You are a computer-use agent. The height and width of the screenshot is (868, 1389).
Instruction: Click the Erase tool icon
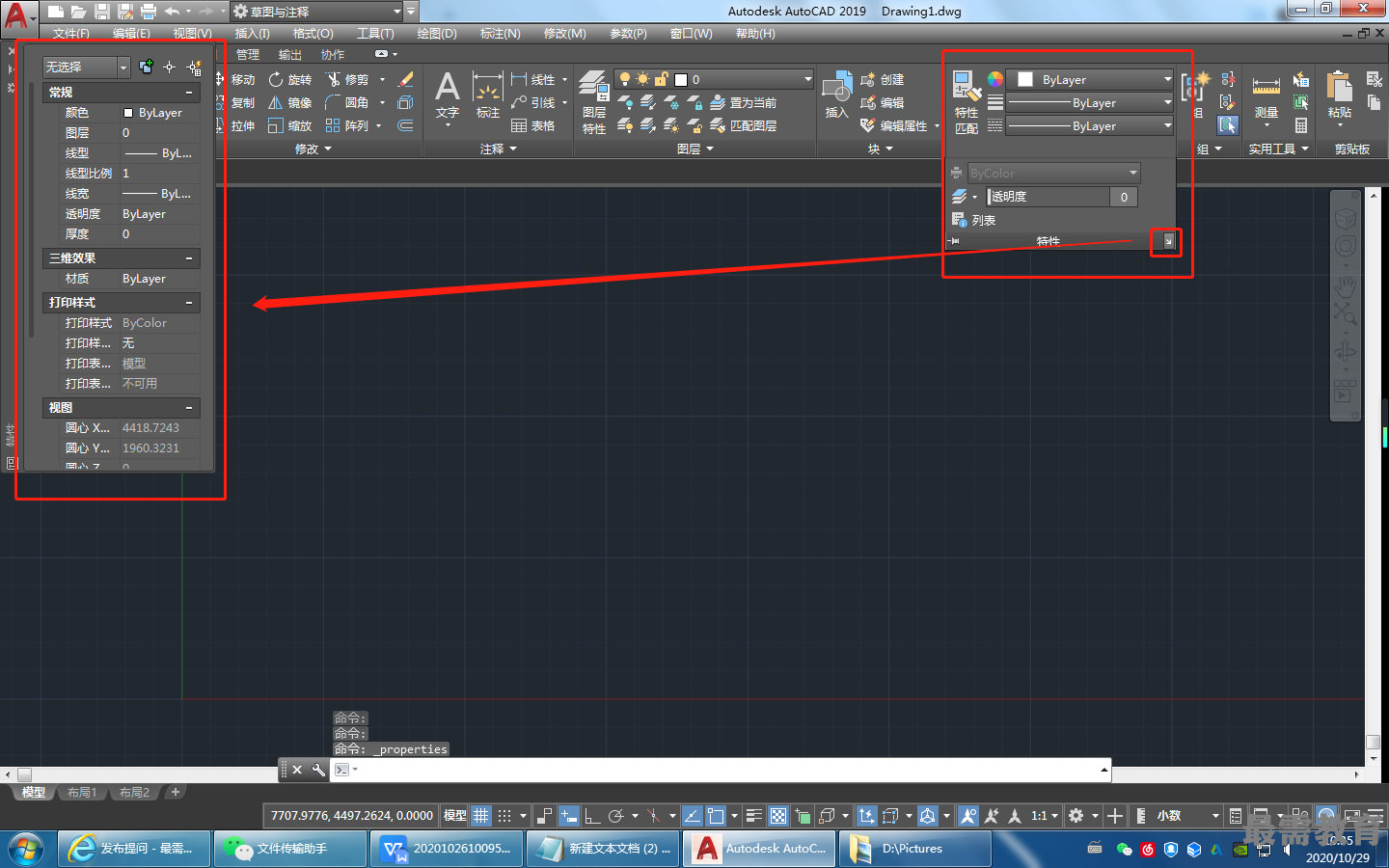(406, 80)
